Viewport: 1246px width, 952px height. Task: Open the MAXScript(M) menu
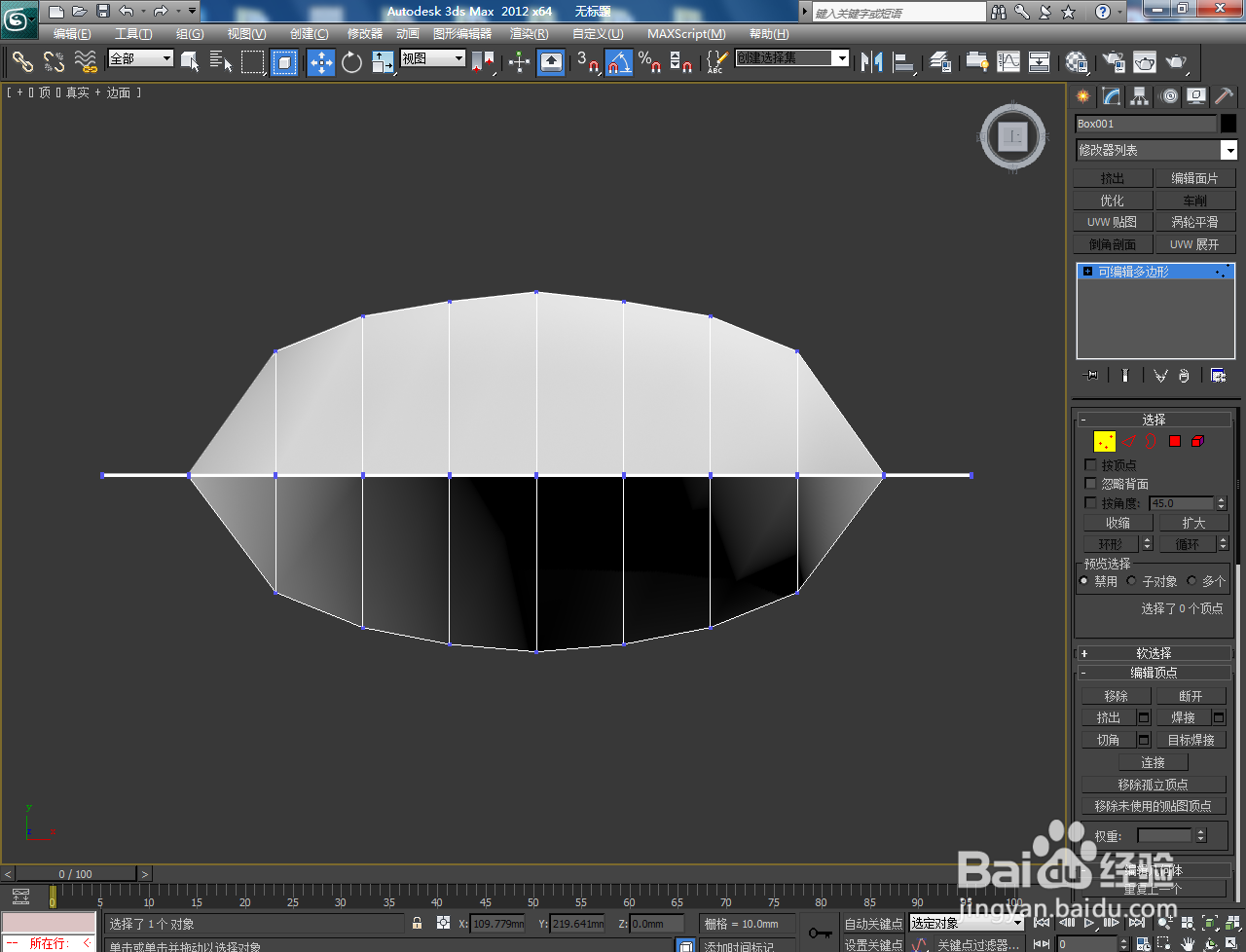(x=686, y=34)
